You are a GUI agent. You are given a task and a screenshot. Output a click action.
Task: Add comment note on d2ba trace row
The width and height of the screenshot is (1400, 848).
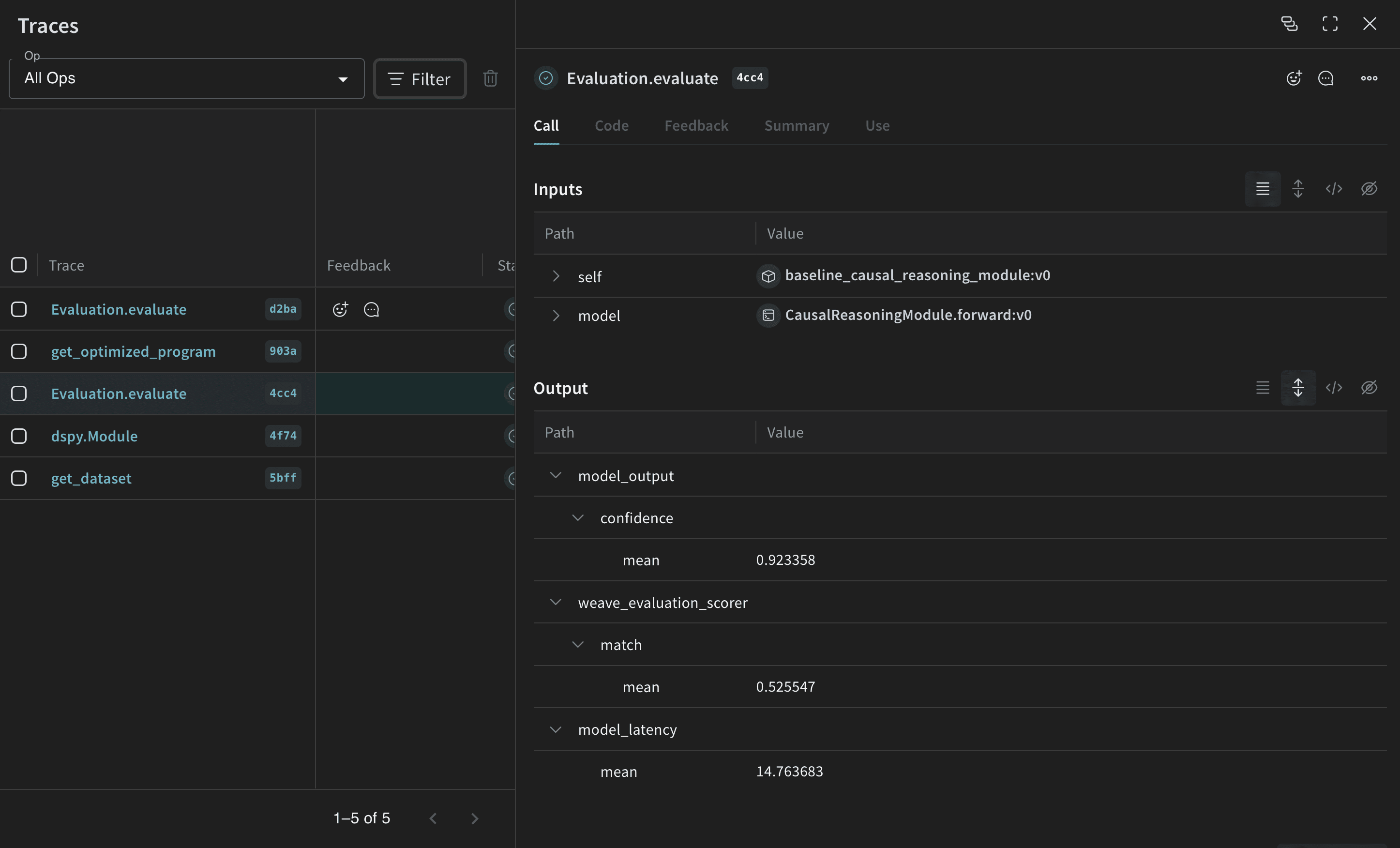[x=371, y=309]
